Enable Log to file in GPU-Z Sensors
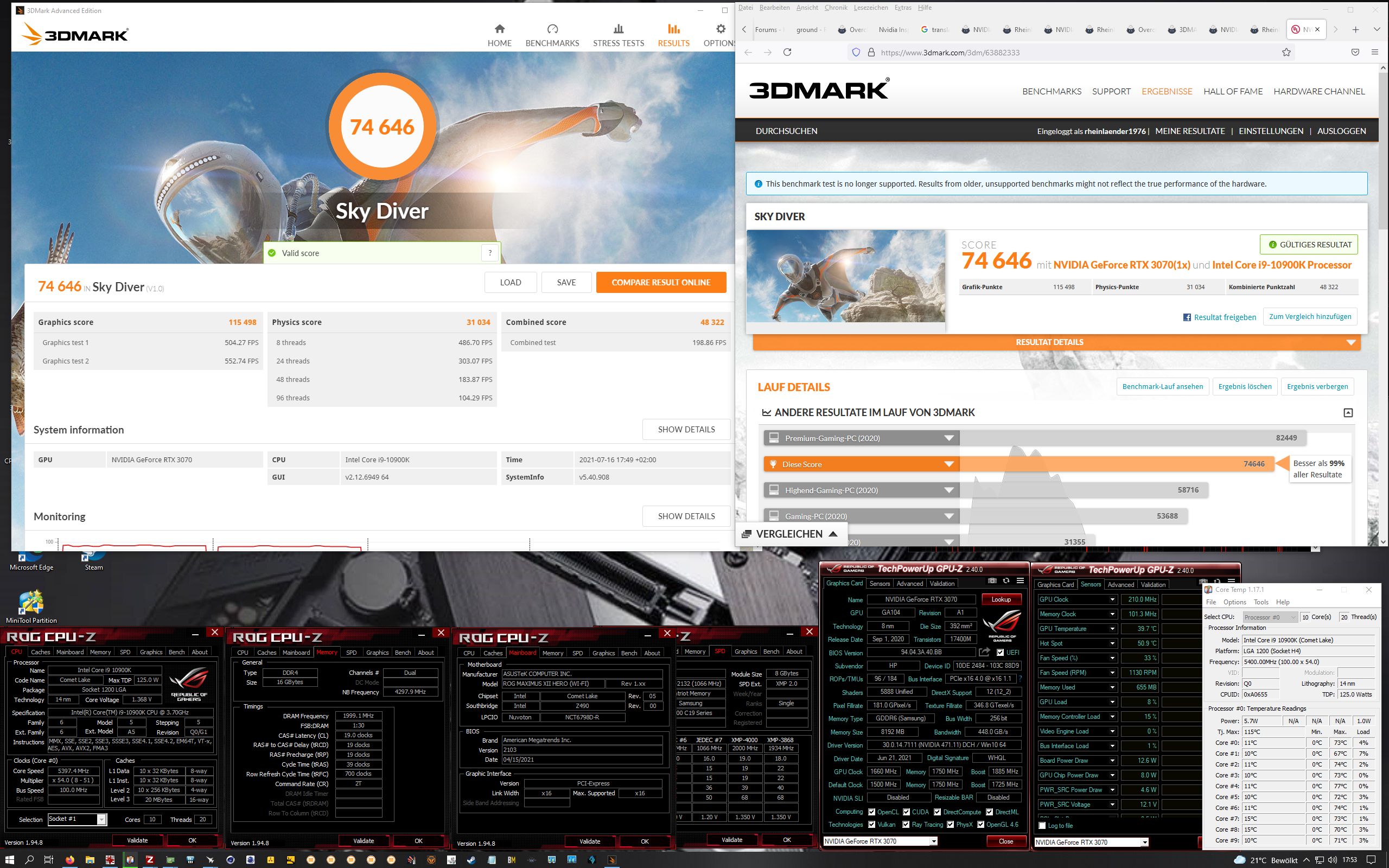Screen dimensions: 1389x868 click(x=1042, y=826)
